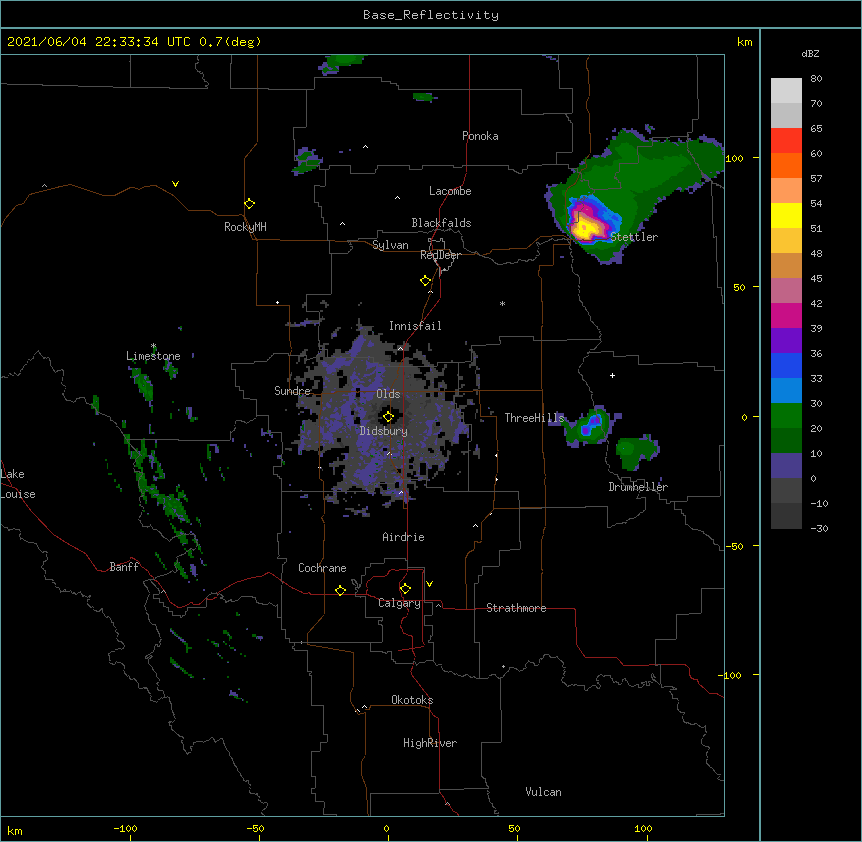
Task: Click the white plus marker north of Drumheller
Action: click(612, 375)
